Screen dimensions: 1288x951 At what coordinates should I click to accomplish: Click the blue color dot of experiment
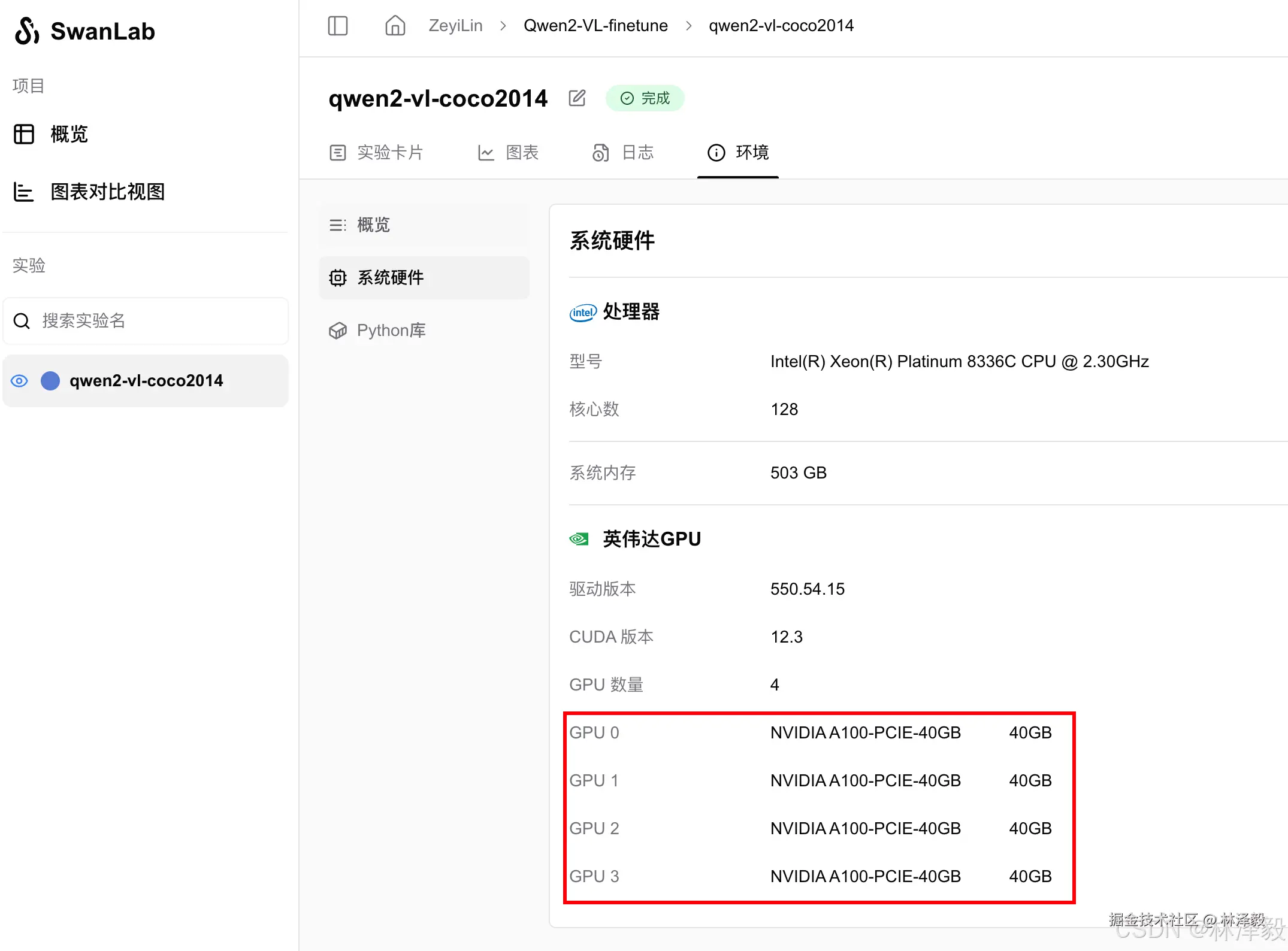click(50, 381)
